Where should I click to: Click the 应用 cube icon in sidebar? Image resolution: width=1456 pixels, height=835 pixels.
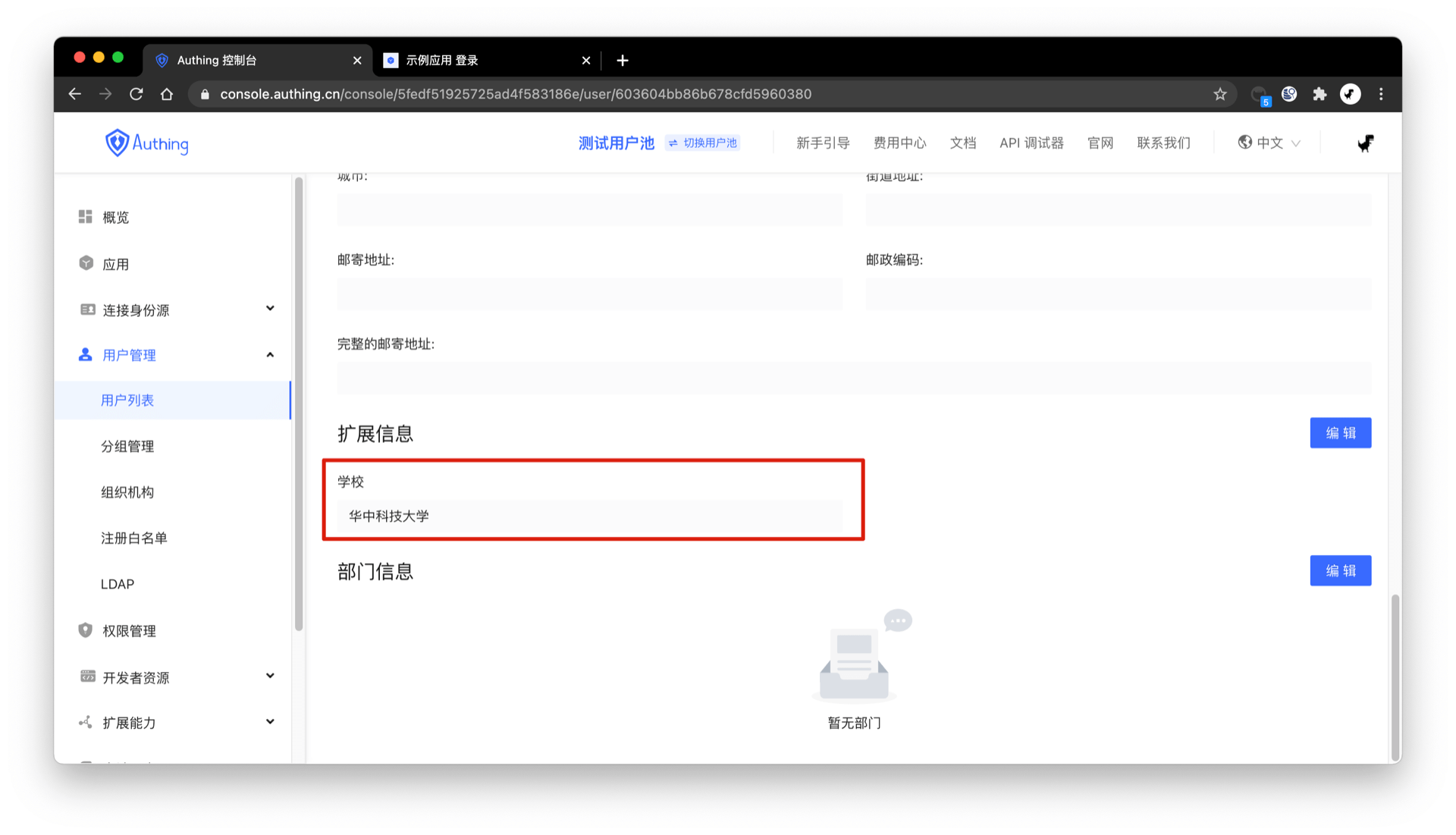click(x=86, y=263)
